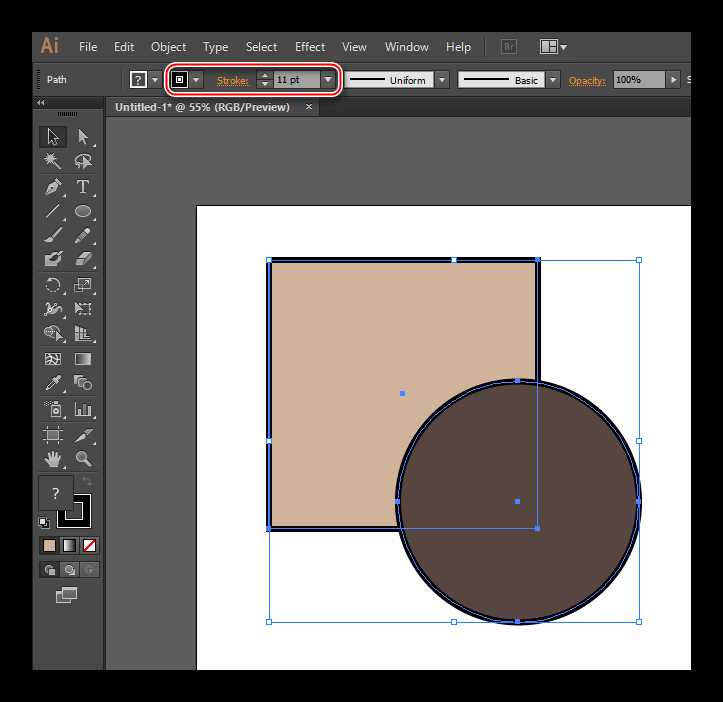Click the Opacity link label
Image resolution: width=723 pixels, height=702 pixels.
[x=587, y=81]
